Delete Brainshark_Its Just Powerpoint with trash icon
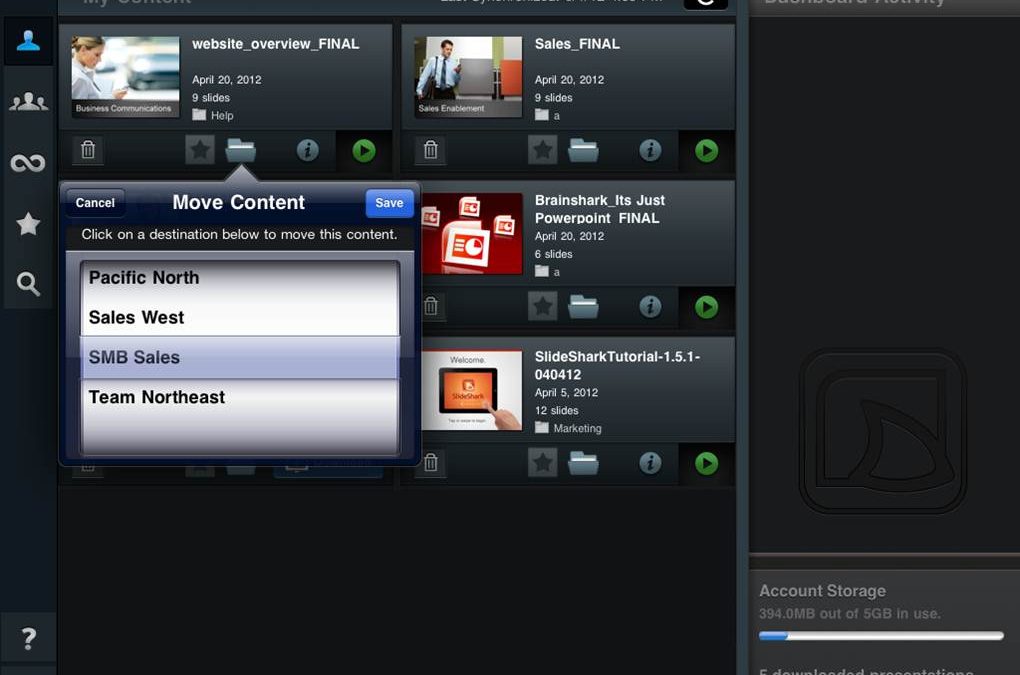The height and width of the screenshot is (675, 1020). click(431, 306)
